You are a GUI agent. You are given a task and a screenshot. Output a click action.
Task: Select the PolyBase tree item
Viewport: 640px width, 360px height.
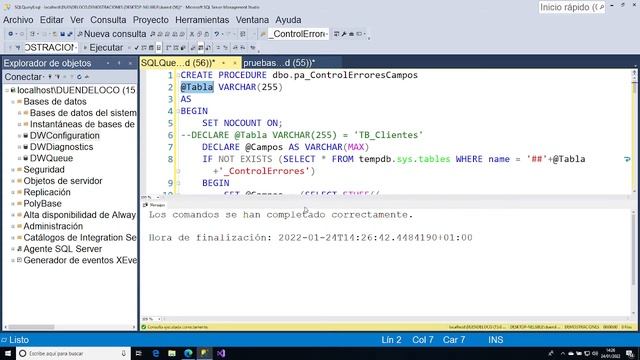click(x=42, y=204)
